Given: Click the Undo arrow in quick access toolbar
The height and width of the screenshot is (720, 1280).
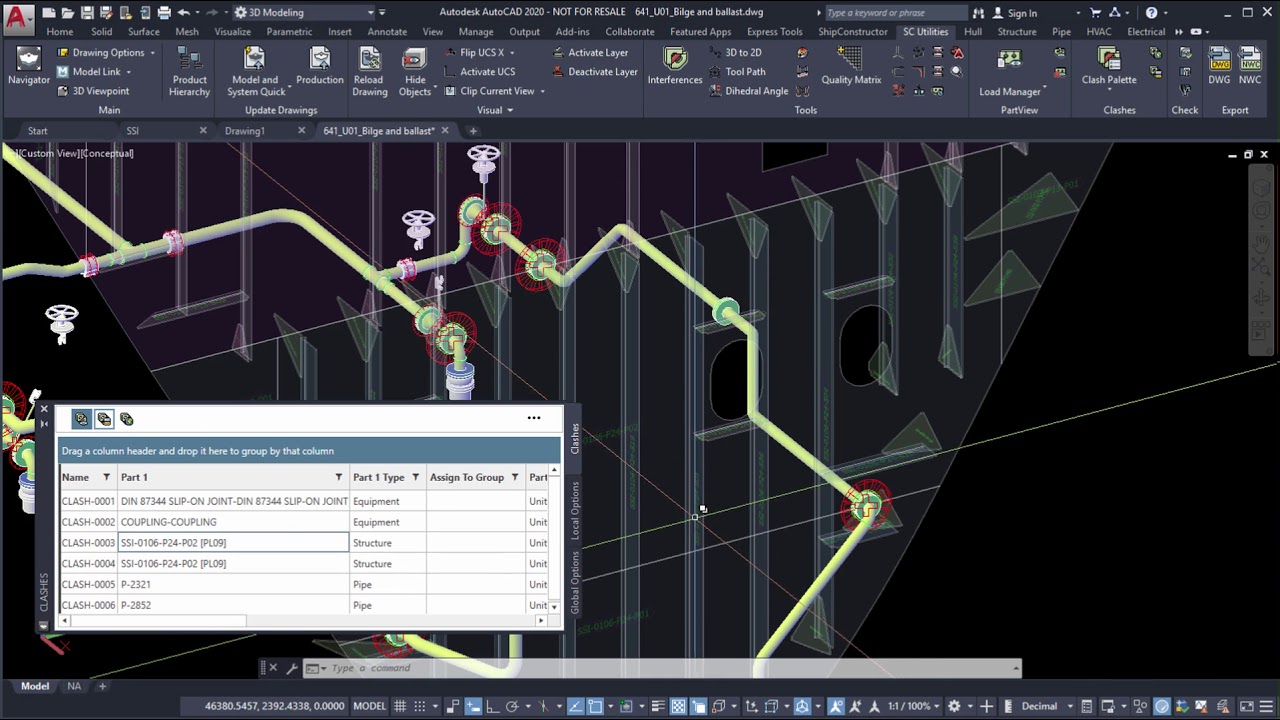Looking at the screenshot, I should [184, 13].
